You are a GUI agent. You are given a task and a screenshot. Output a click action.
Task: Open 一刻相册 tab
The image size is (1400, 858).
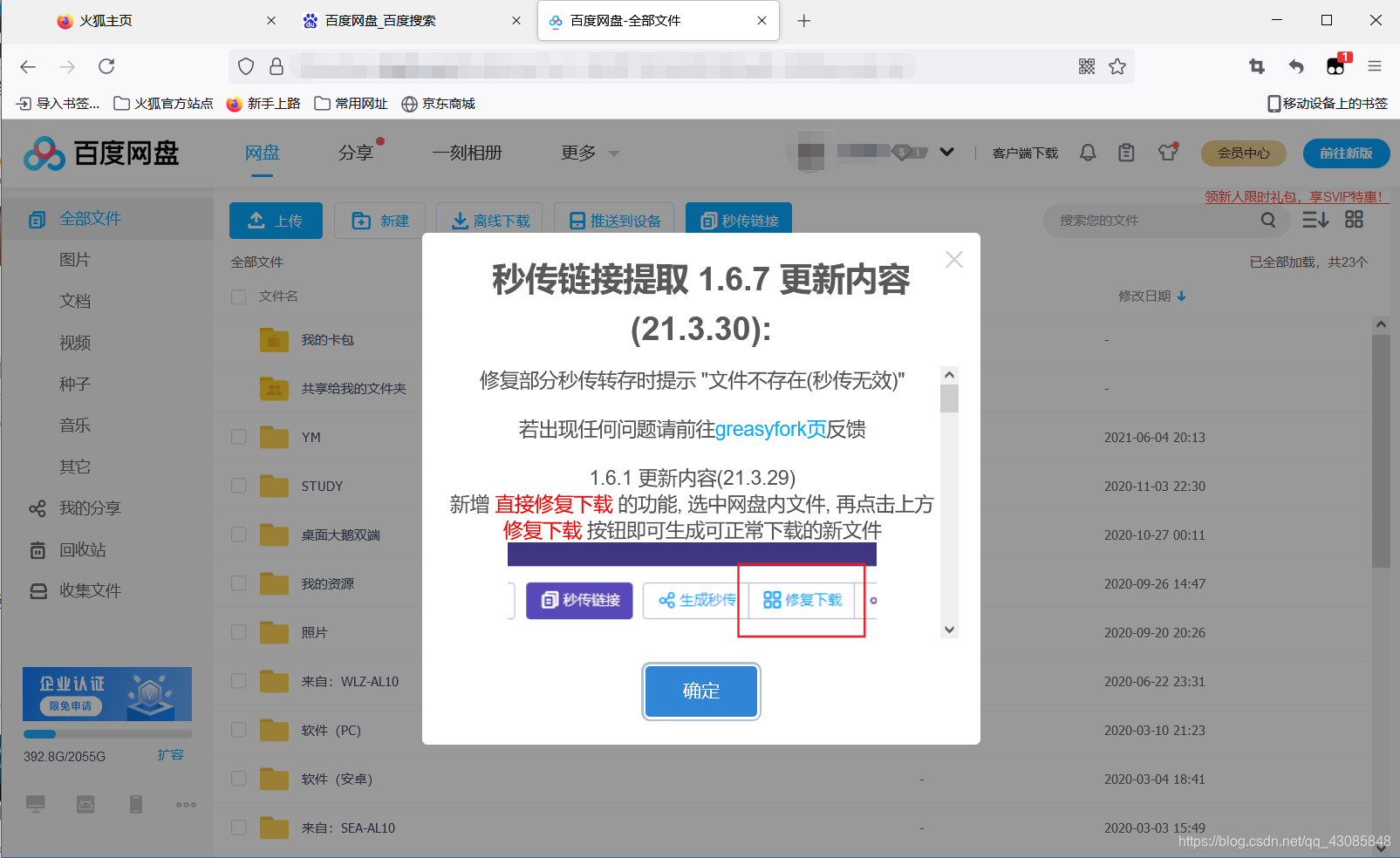[x=468, y=153]
